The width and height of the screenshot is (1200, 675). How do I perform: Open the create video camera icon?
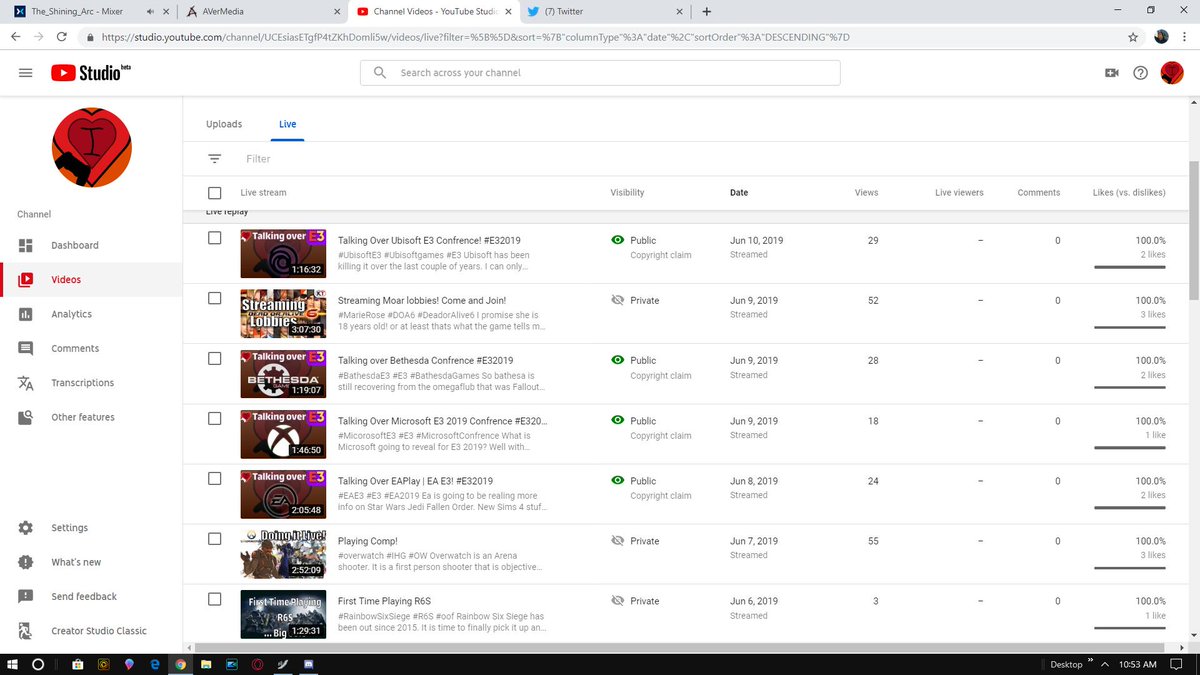coord(1111,73)
